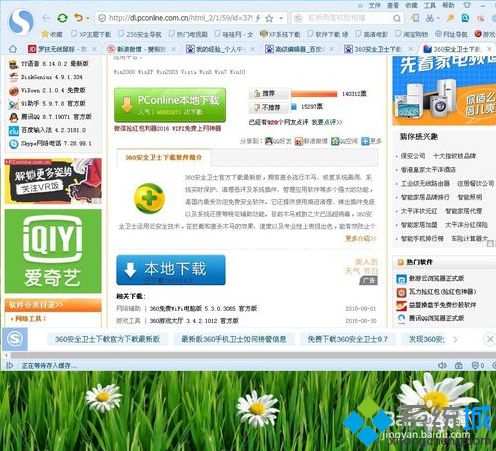
Task: Share to QQ好友 icon
Action: [x=269, y=141]
